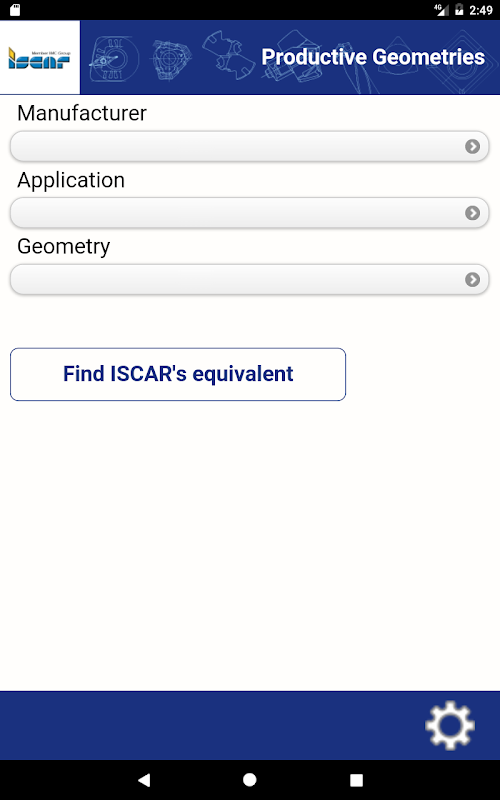Screen dimensions: 500x800
Task: Open settings via the gear icon
Action: (x=450, y=725)
